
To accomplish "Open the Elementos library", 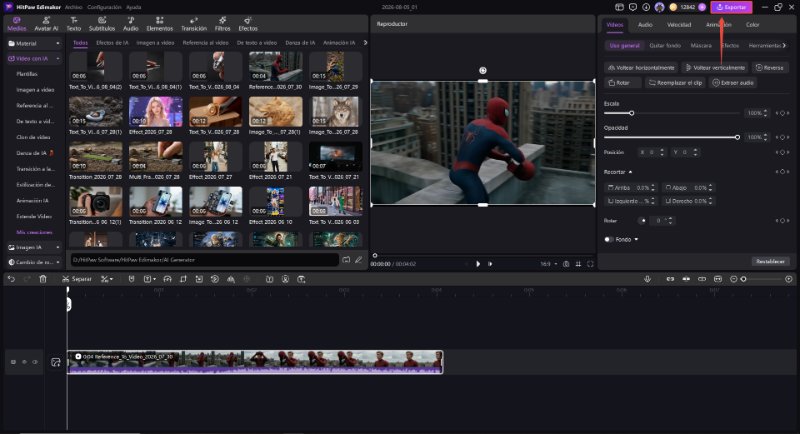I will tap(160, 23).
